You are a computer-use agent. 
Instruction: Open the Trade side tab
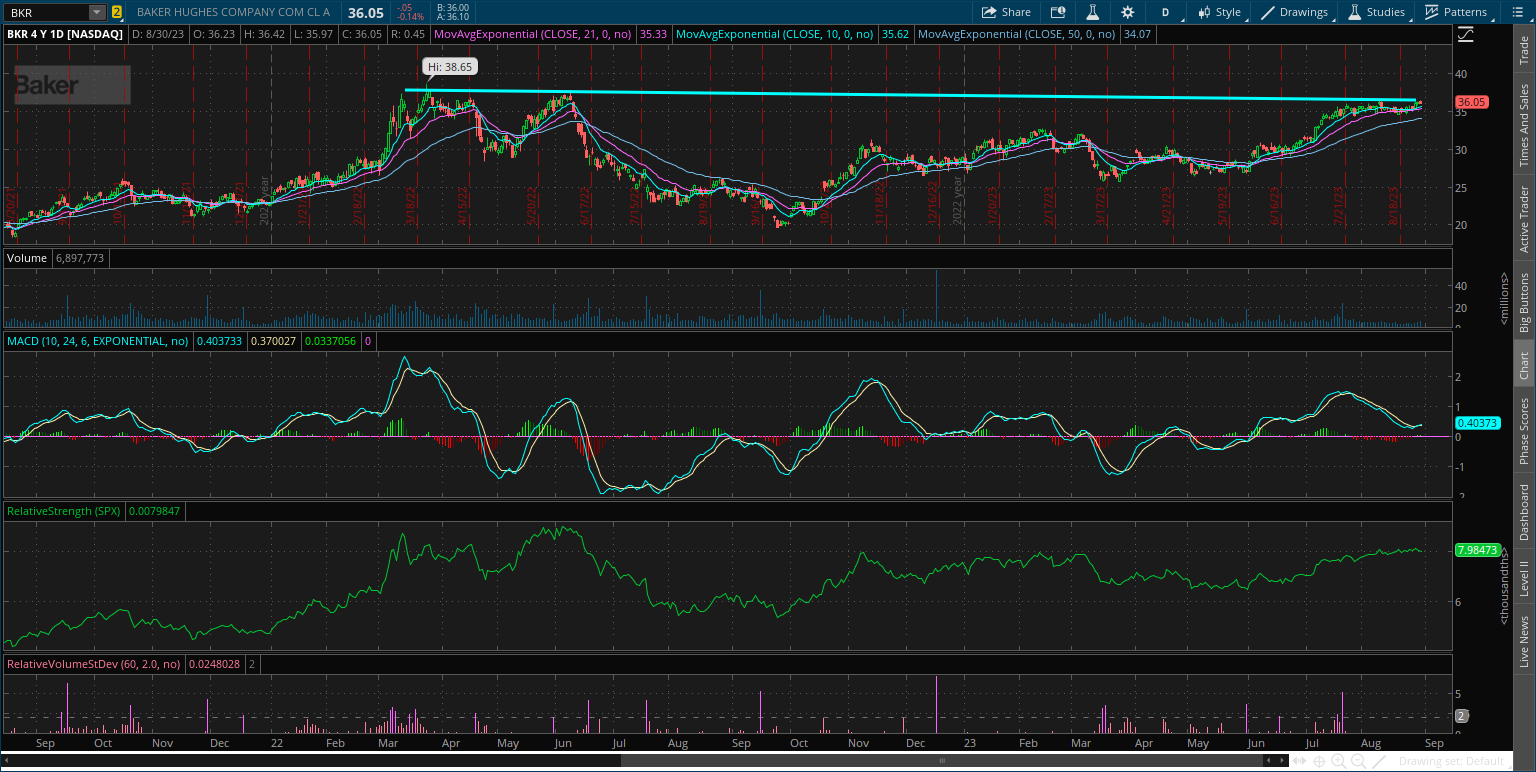1524,49
